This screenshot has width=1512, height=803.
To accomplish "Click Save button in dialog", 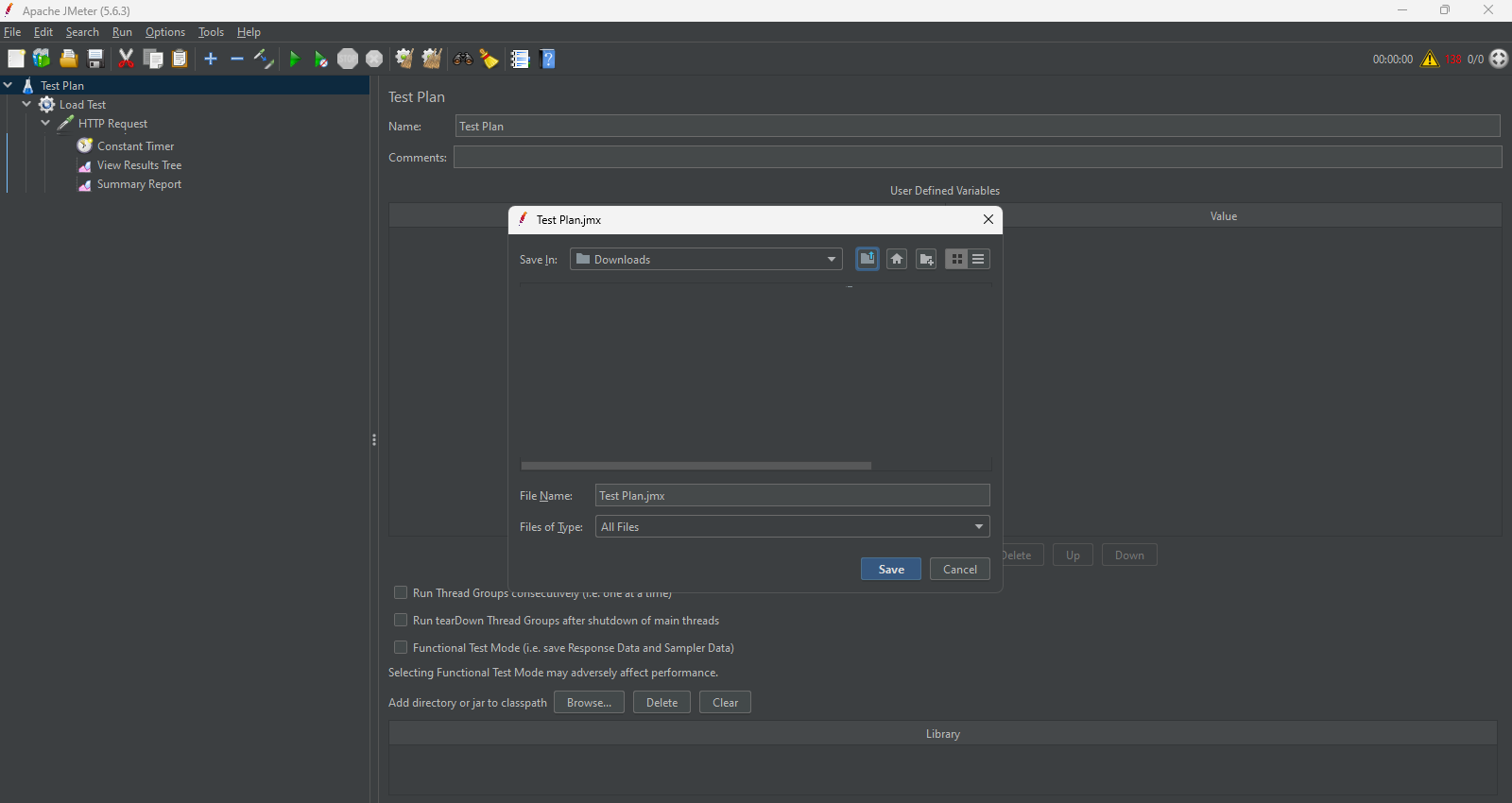I will tap(891, 569).
